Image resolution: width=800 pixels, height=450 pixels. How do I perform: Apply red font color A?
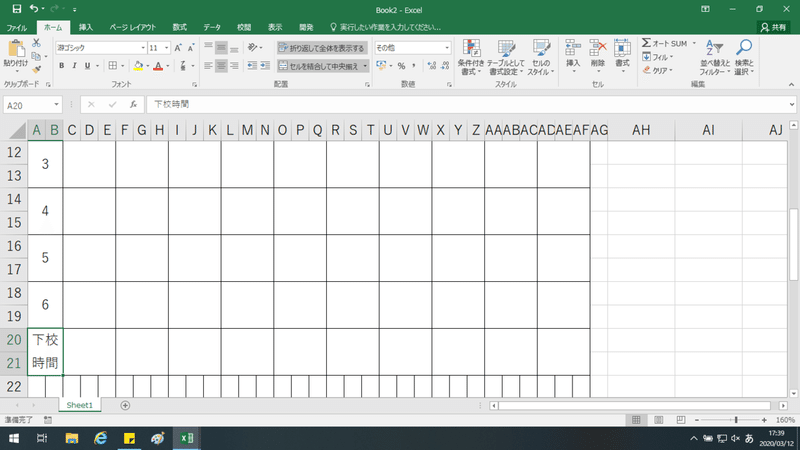(x=158, y=66)
